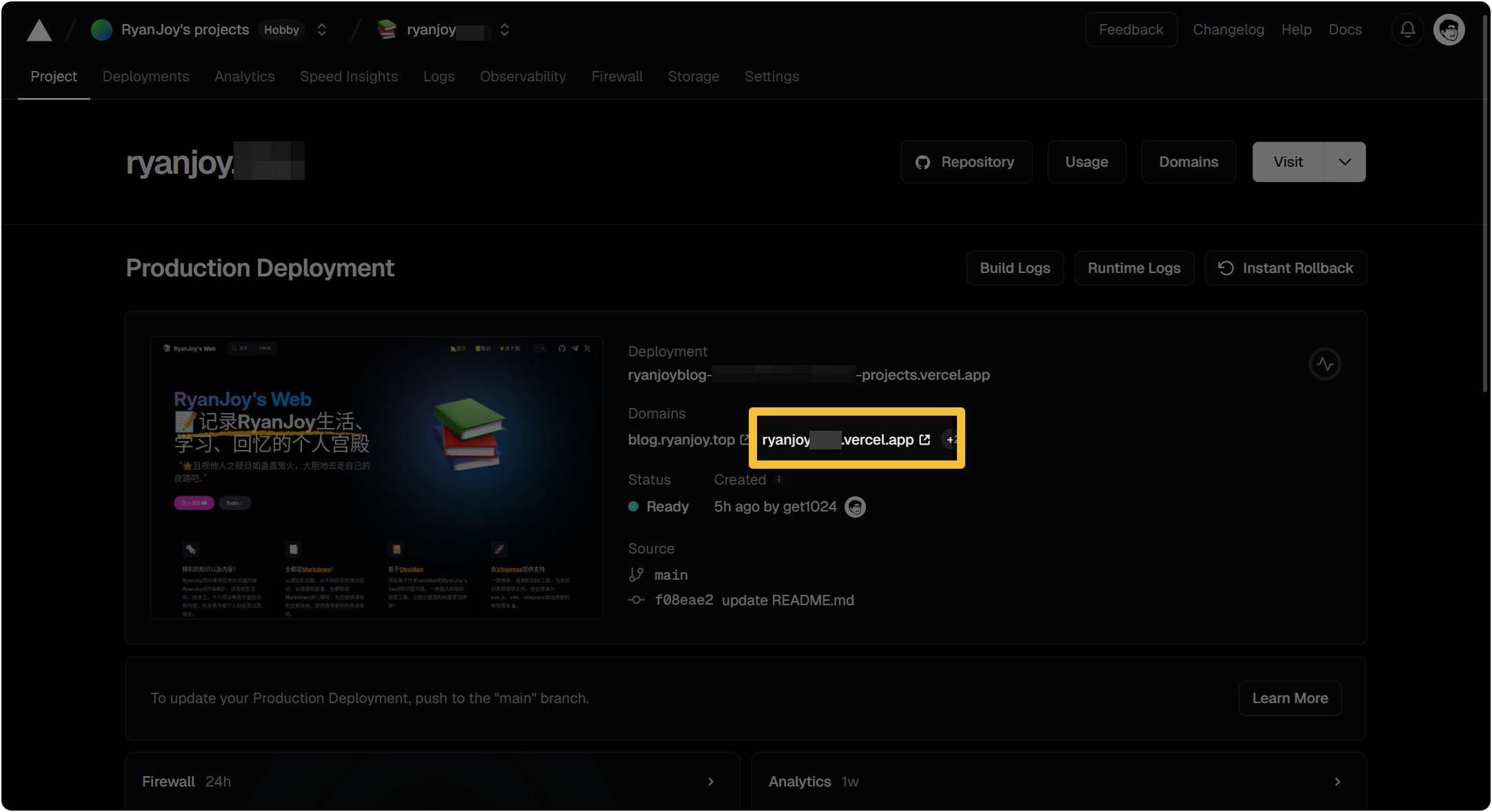Switch to the Deployments tab

tap(145, 77)
